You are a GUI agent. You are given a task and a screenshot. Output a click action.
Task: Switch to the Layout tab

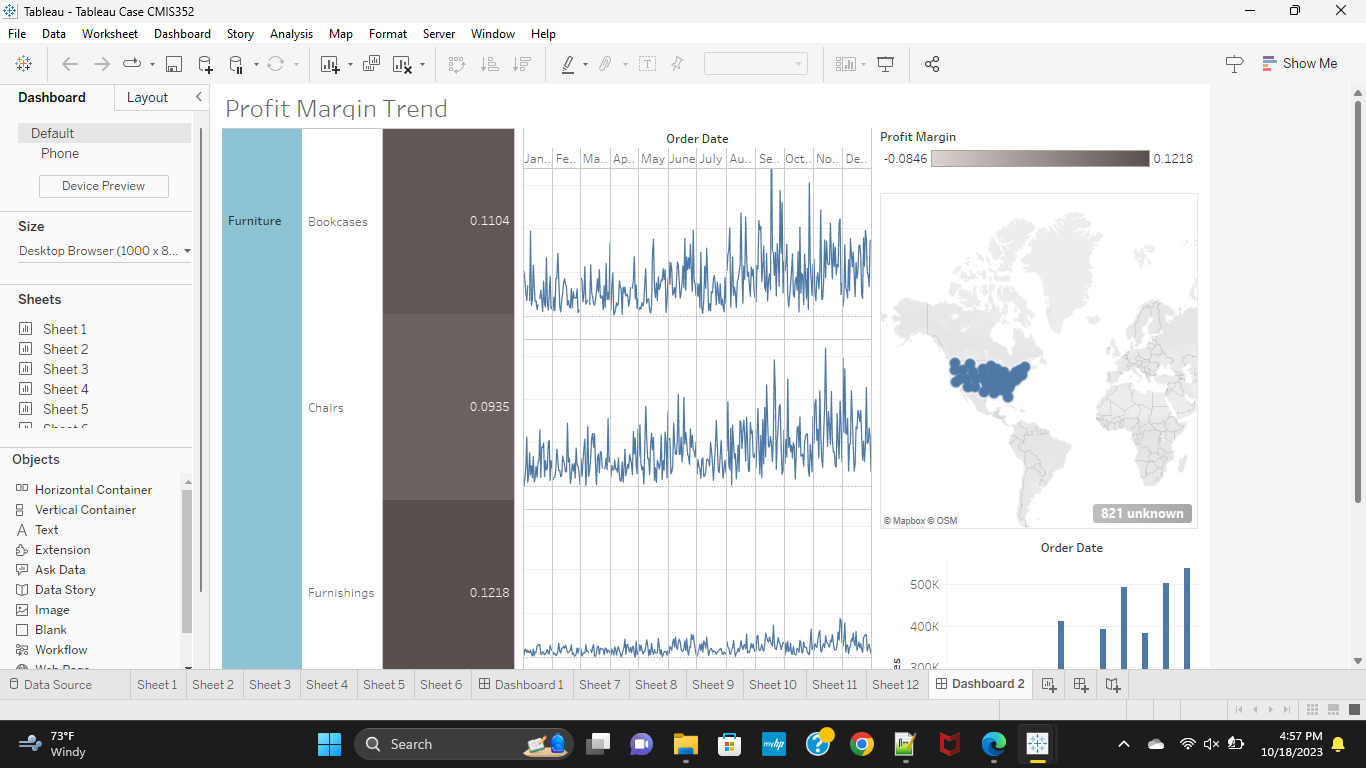pyautogui.click(x=147, y=97)
